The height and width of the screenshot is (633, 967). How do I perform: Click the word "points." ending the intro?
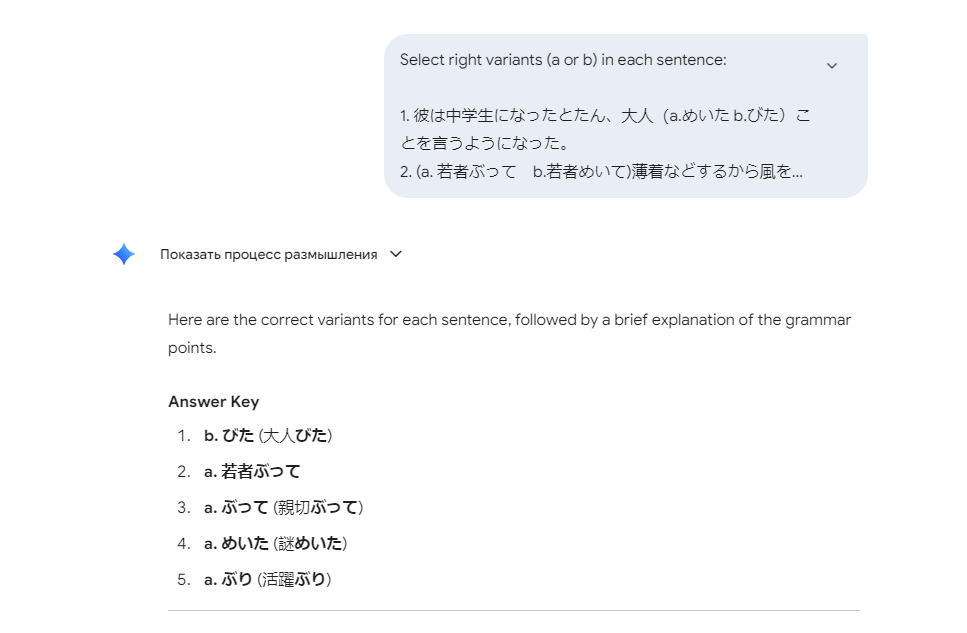[191, 349]
